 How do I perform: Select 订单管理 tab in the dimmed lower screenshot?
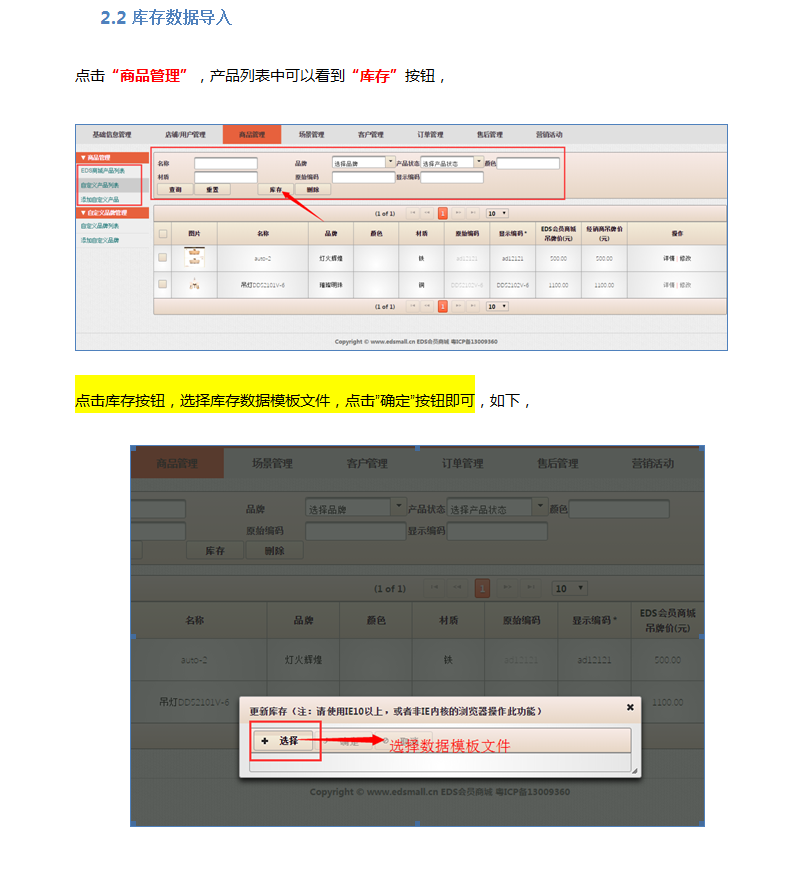pos(462,463)
